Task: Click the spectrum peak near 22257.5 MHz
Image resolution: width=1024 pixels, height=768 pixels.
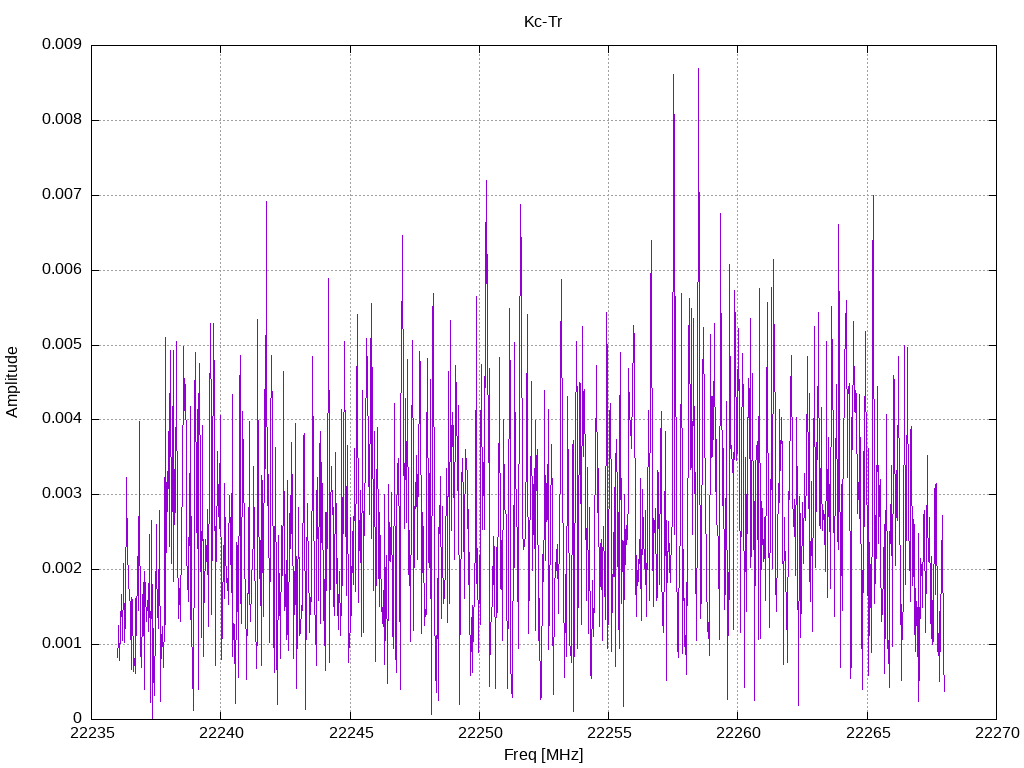Action: pyautogui.click(x=673, y=76)
